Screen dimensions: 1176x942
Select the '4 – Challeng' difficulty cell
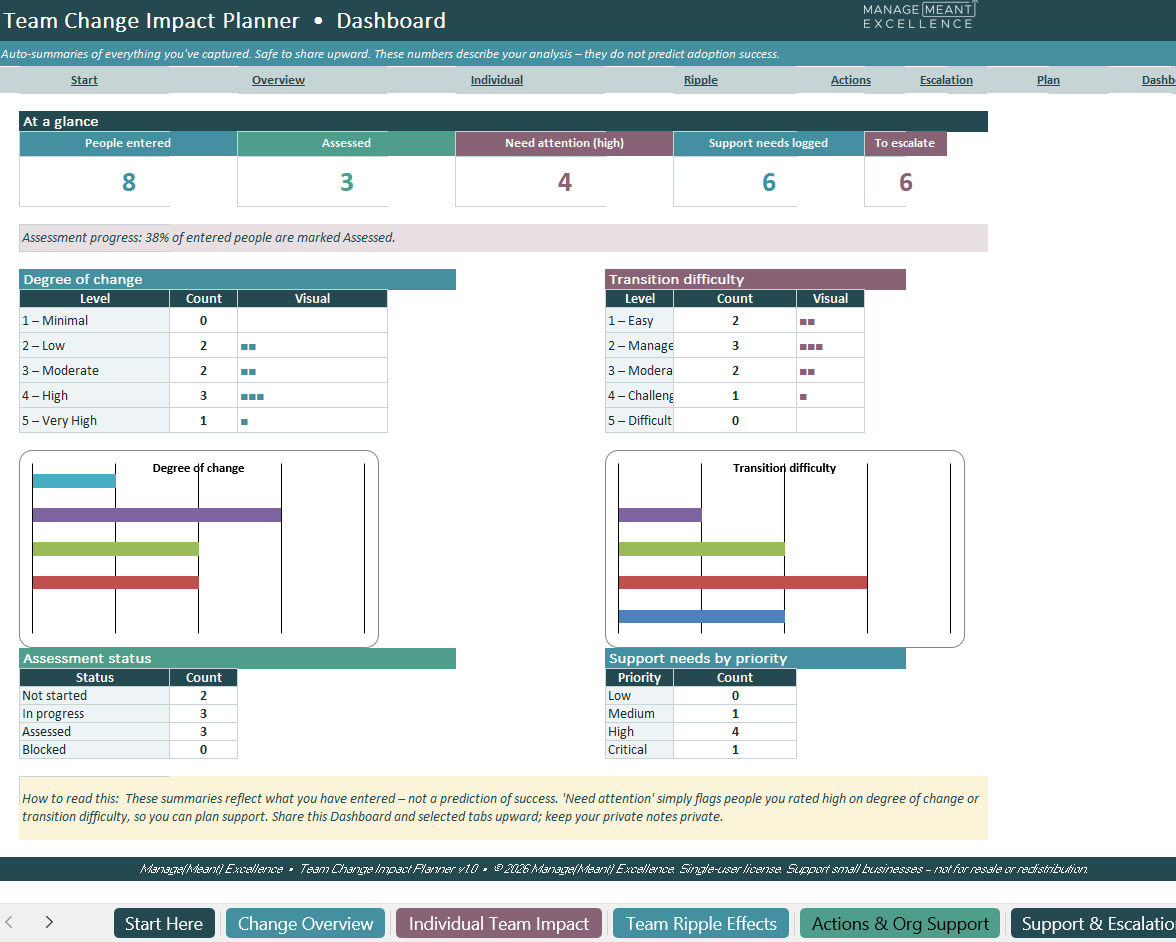tap(640, 395)
